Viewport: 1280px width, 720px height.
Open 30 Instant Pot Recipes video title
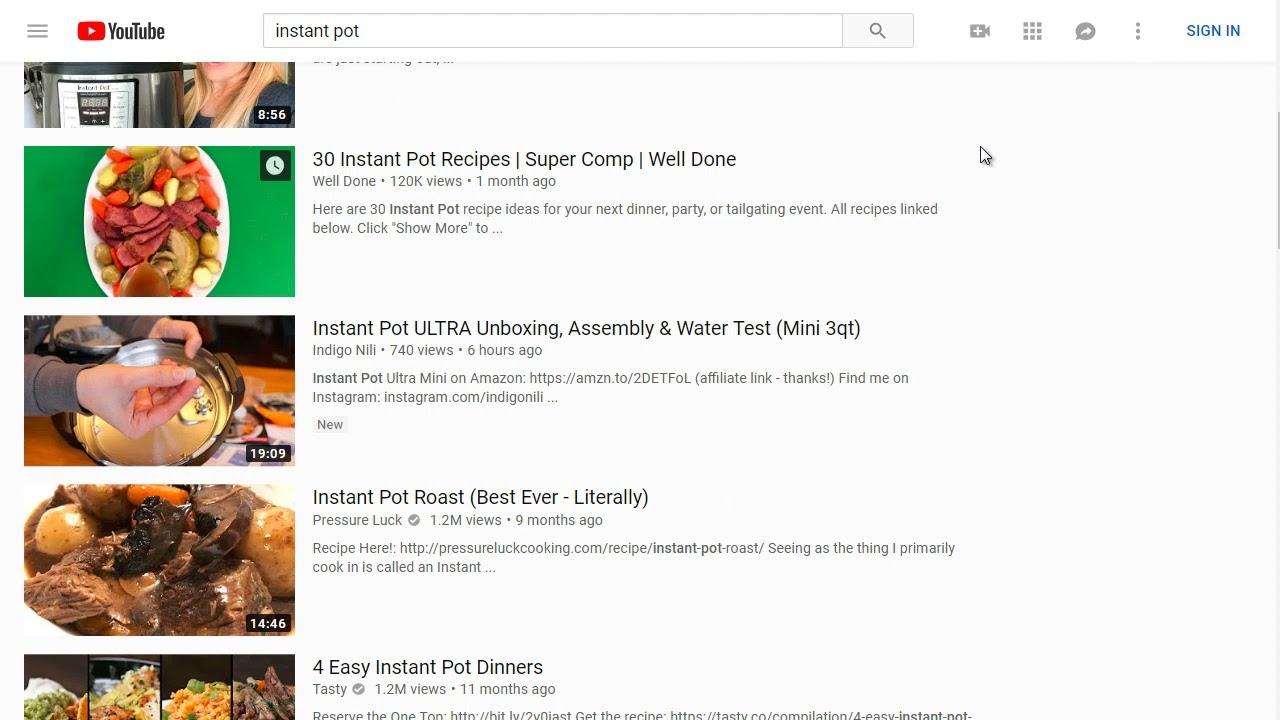click(x=524, y=159)
